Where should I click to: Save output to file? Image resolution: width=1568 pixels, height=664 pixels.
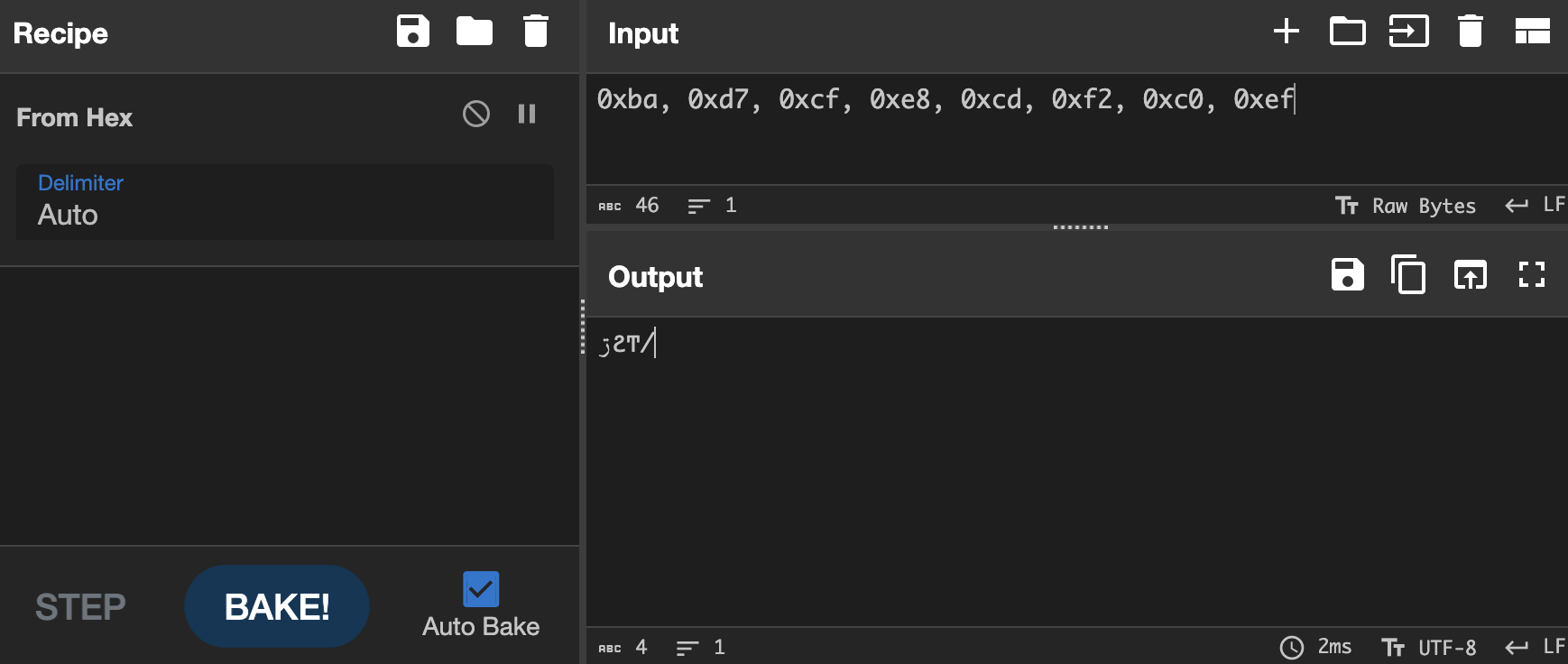1348,275
